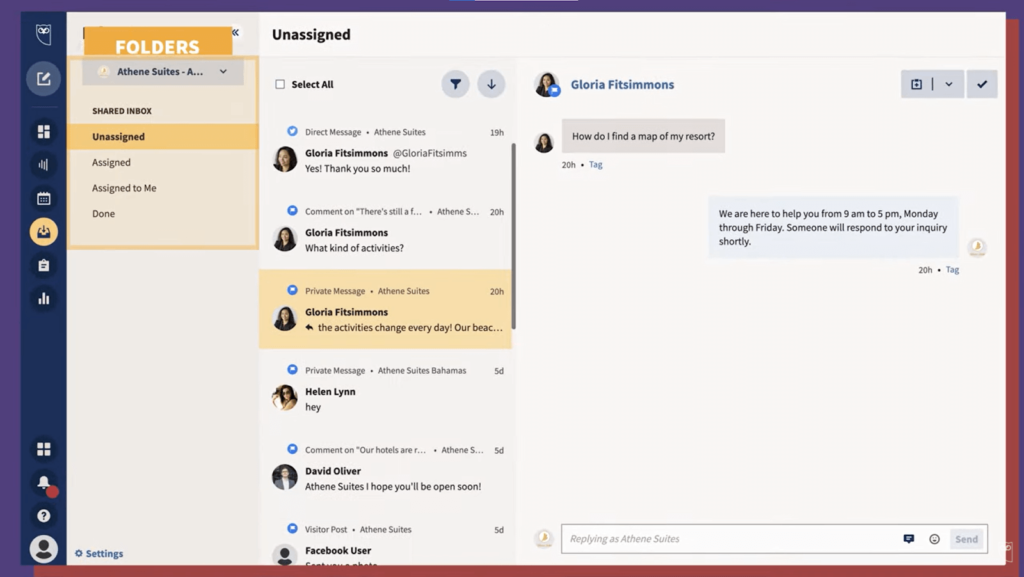Click Gloria Fitsimmons avatar in conversation header
1024x577 pixels.
pos(547,85)
